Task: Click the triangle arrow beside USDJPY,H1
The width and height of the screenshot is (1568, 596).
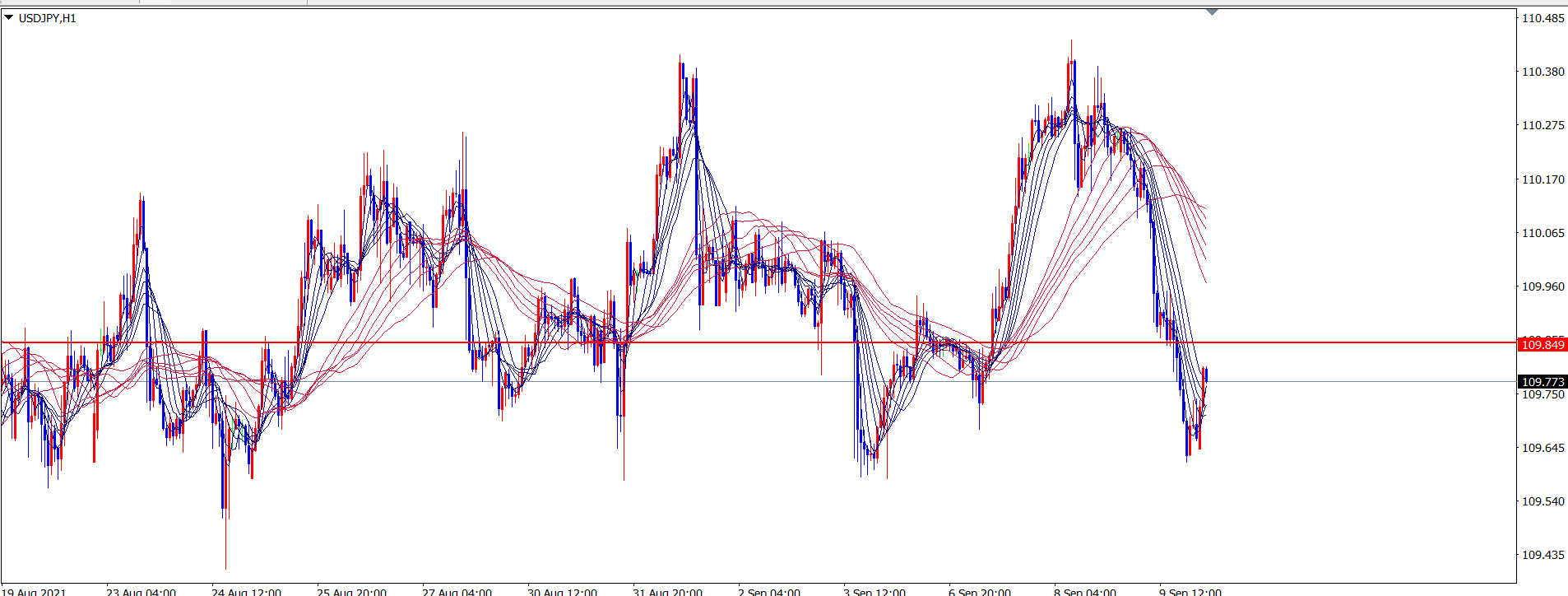Action: (9, 17)
